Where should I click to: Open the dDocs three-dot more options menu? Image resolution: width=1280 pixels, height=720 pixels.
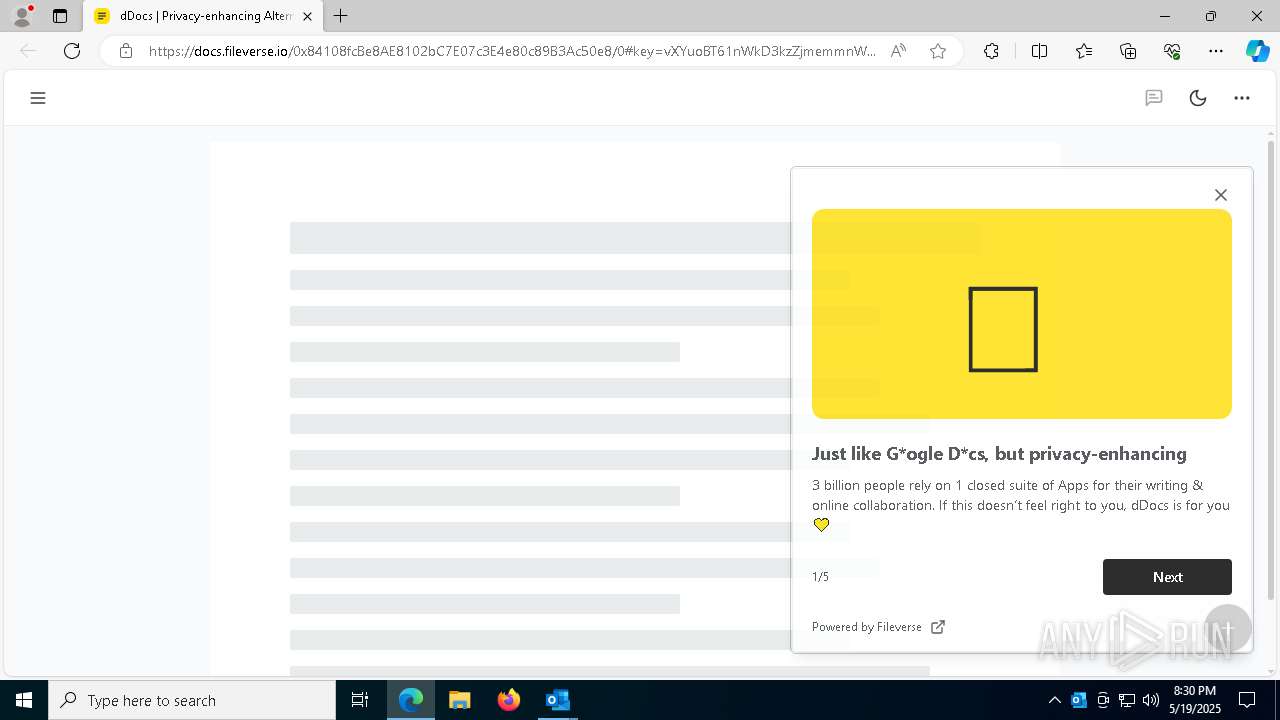[1242, 98]
